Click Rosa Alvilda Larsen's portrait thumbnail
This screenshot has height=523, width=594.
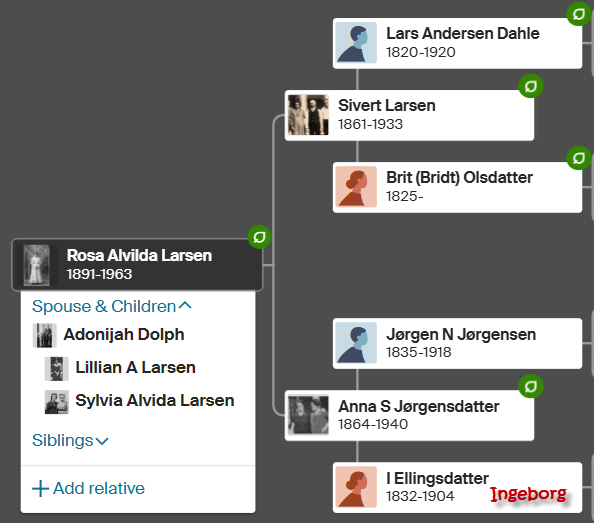[36, 265]
